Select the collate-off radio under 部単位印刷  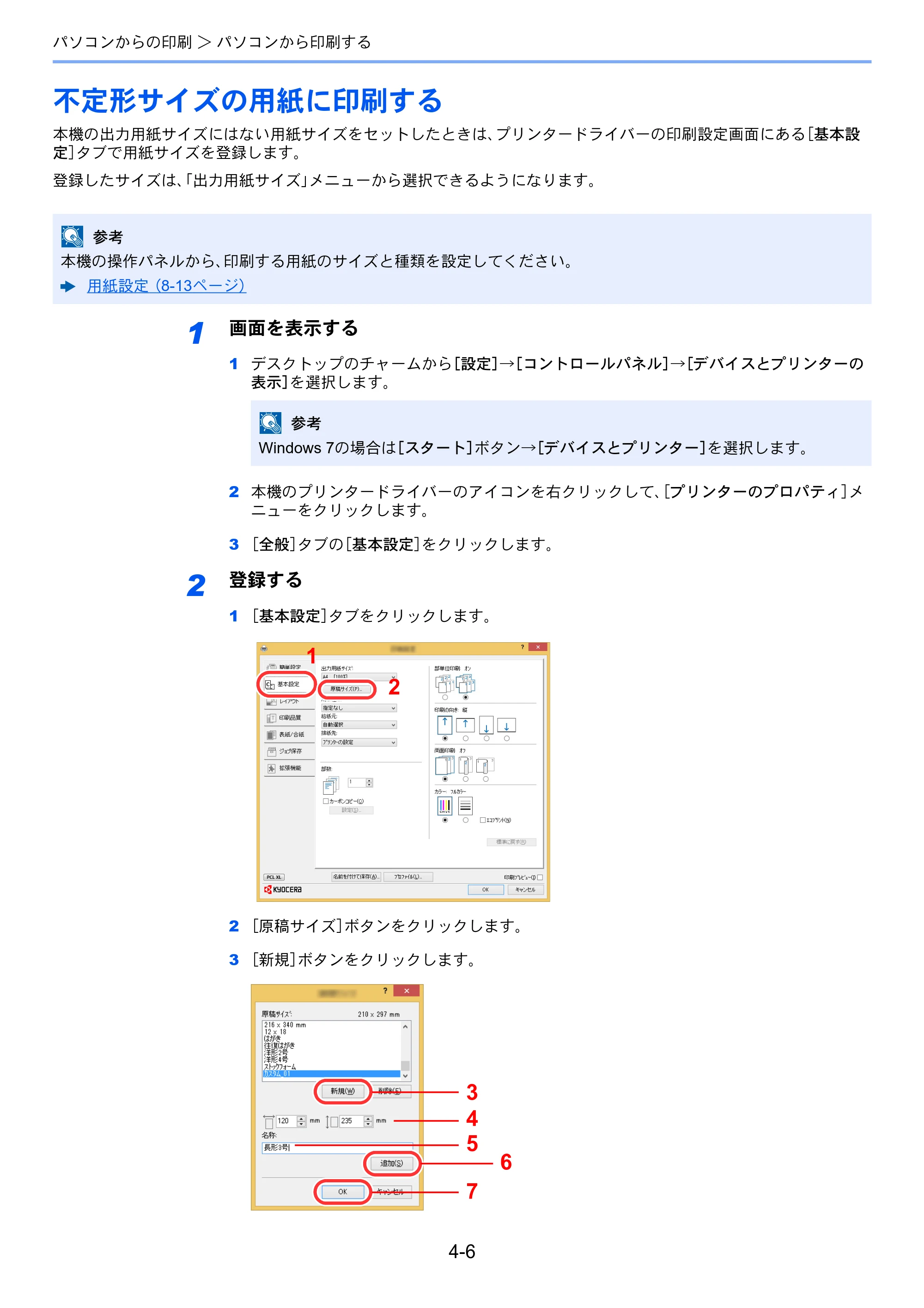(445, 697)
